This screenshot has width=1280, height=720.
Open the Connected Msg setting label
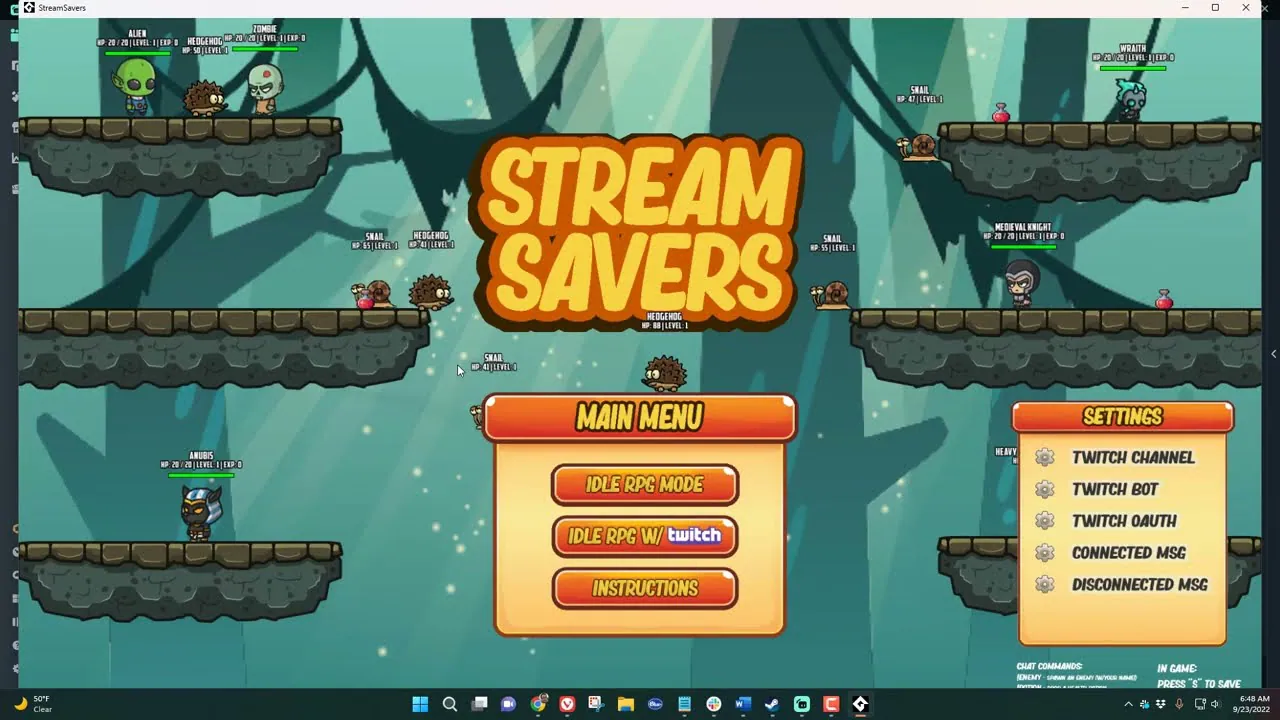(1128, 552)
